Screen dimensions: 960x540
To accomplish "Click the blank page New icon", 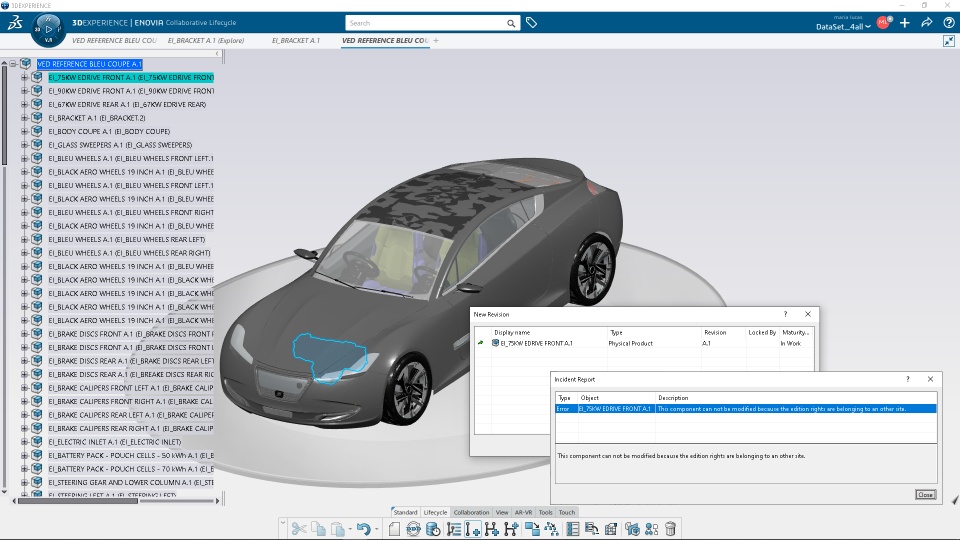I will tap(394, 528).
